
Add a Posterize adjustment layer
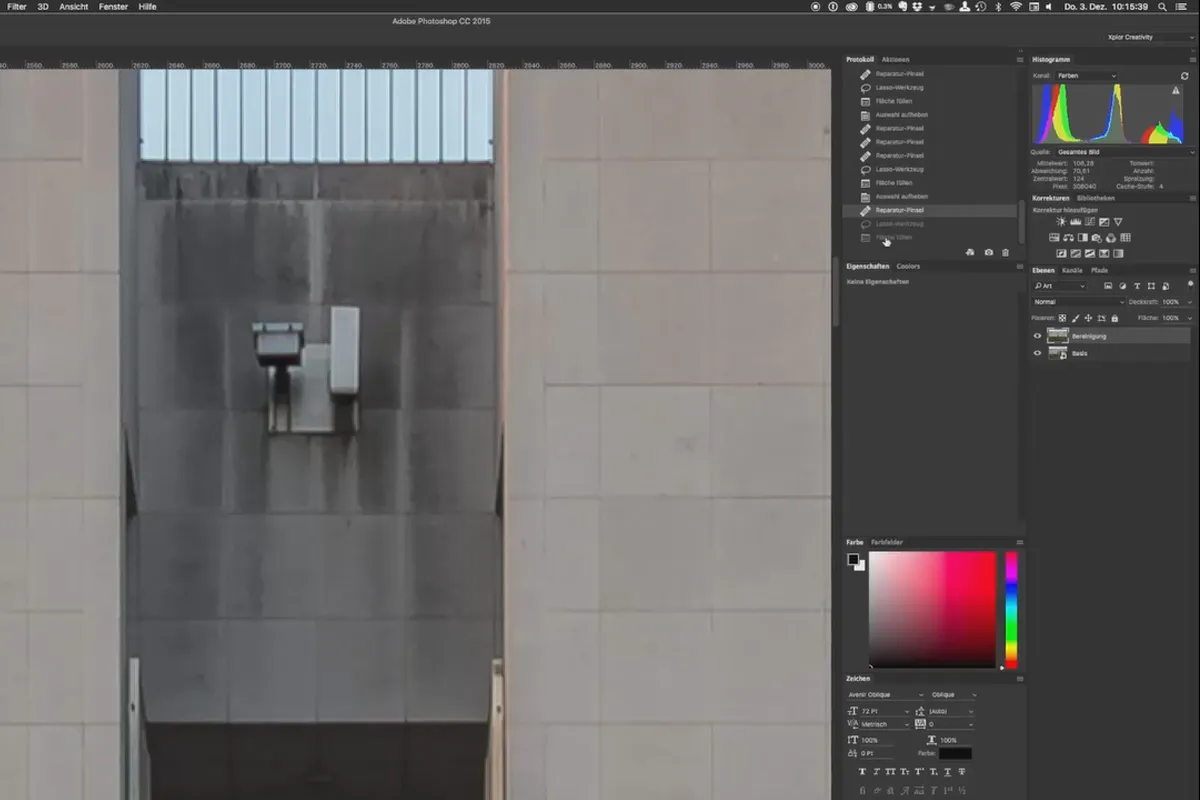pyautogui.click(x=1076, y=254)
